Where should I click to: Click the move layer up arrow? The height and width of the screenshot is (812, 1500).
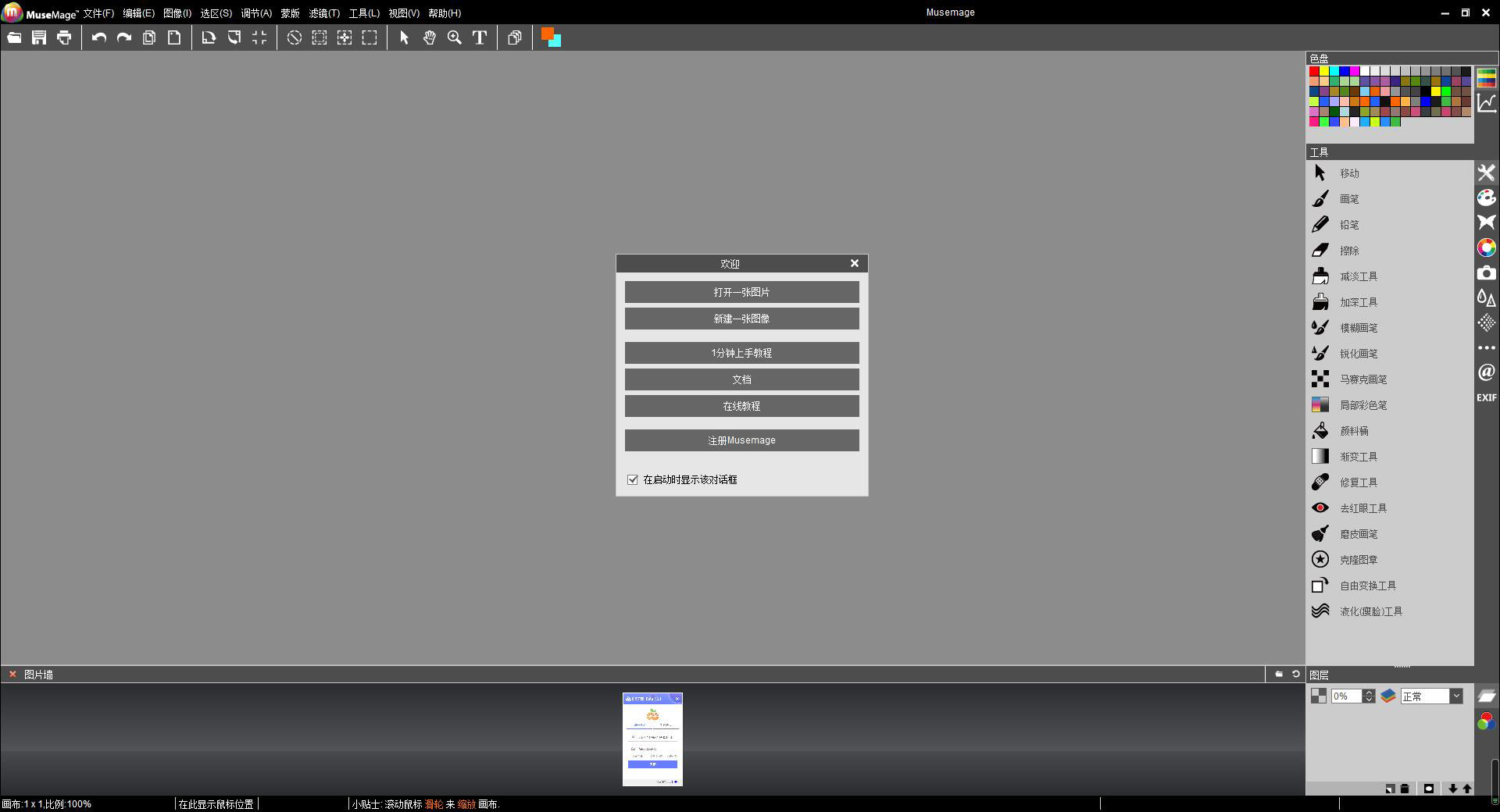(x=1467, y=789)
